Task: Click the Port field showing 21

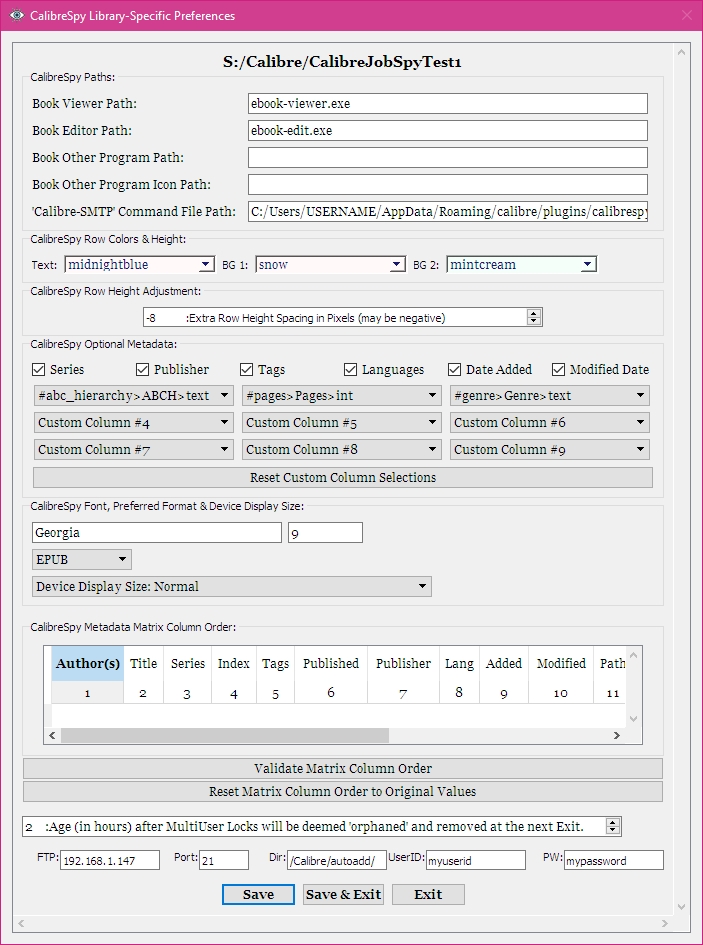Action: click(224, 861)
